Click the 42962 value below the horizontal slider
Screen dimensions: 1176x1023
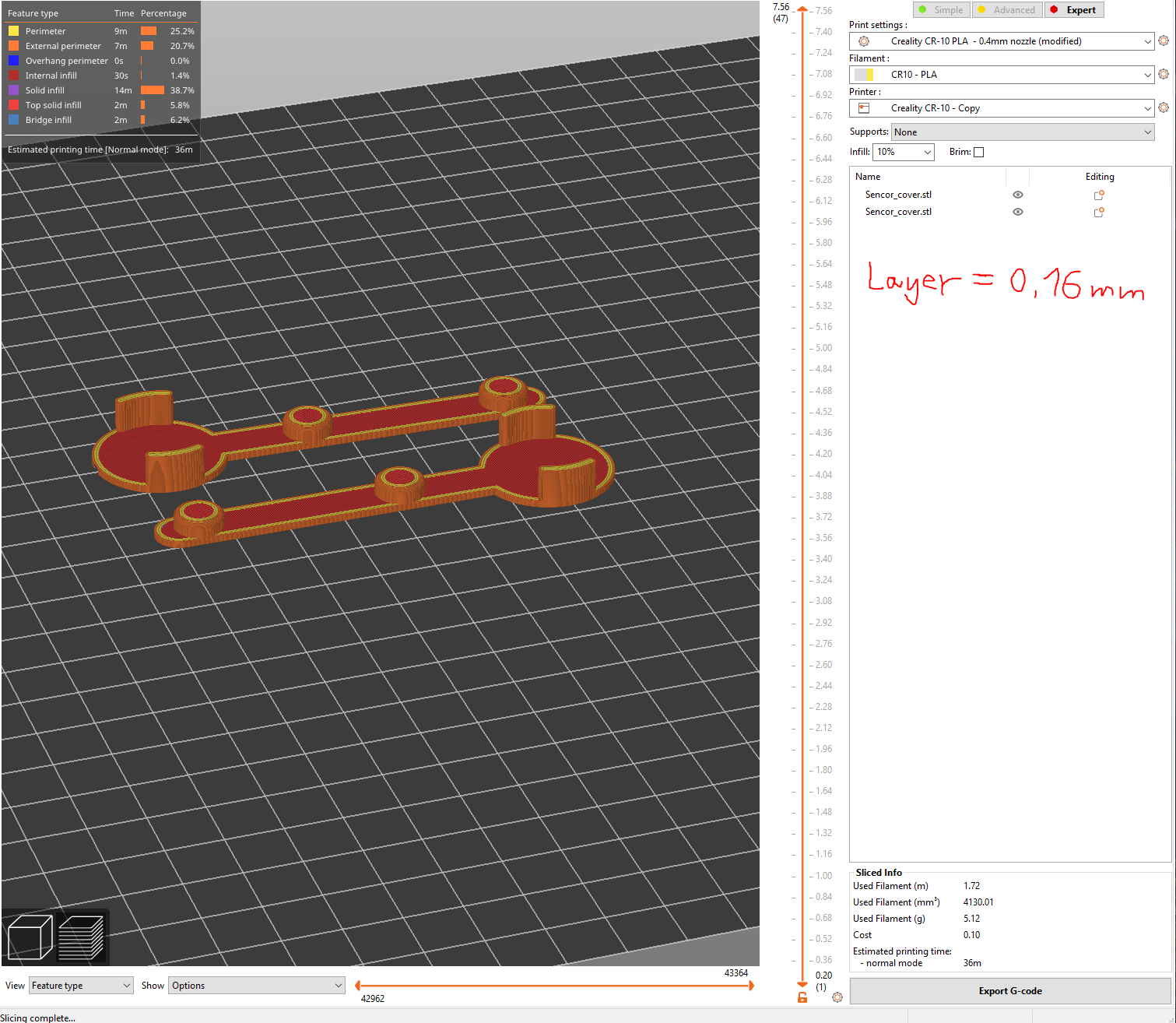pos(372,999)
